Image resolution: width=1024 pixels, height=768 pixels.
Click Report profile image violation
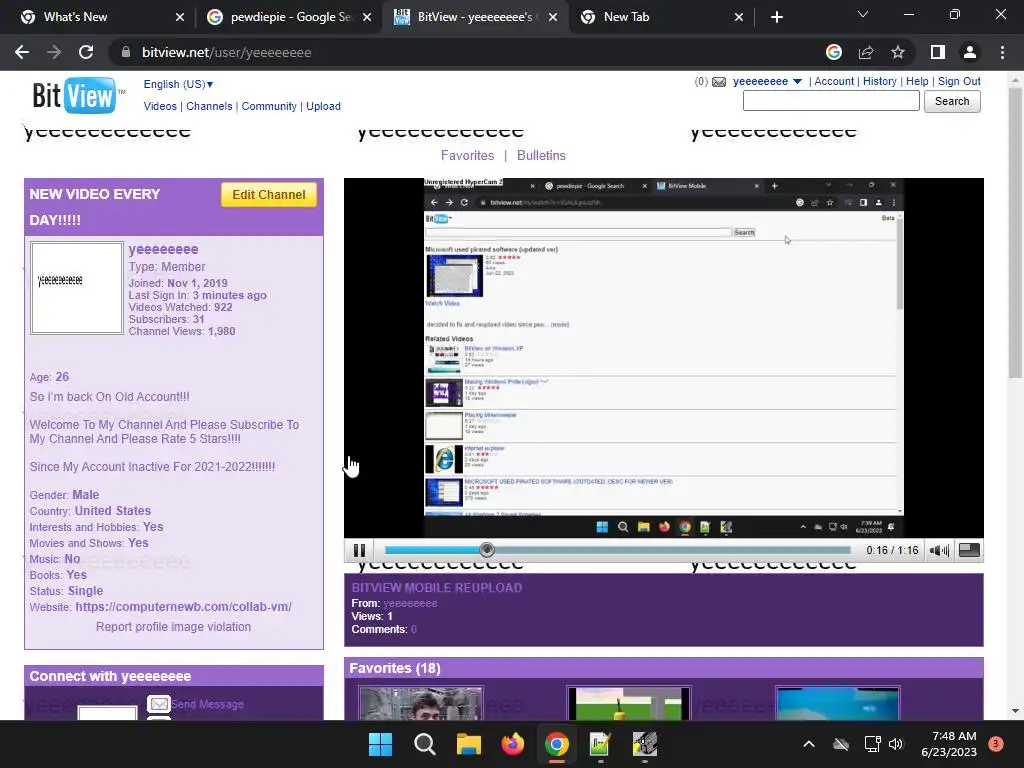pyautogui.click(x=173, y=627)
